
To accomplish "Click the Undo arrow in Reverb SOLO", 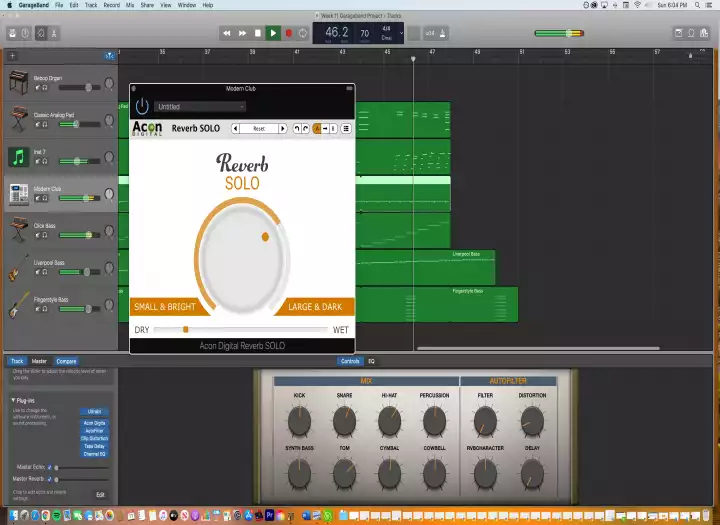I will point(297,129).
